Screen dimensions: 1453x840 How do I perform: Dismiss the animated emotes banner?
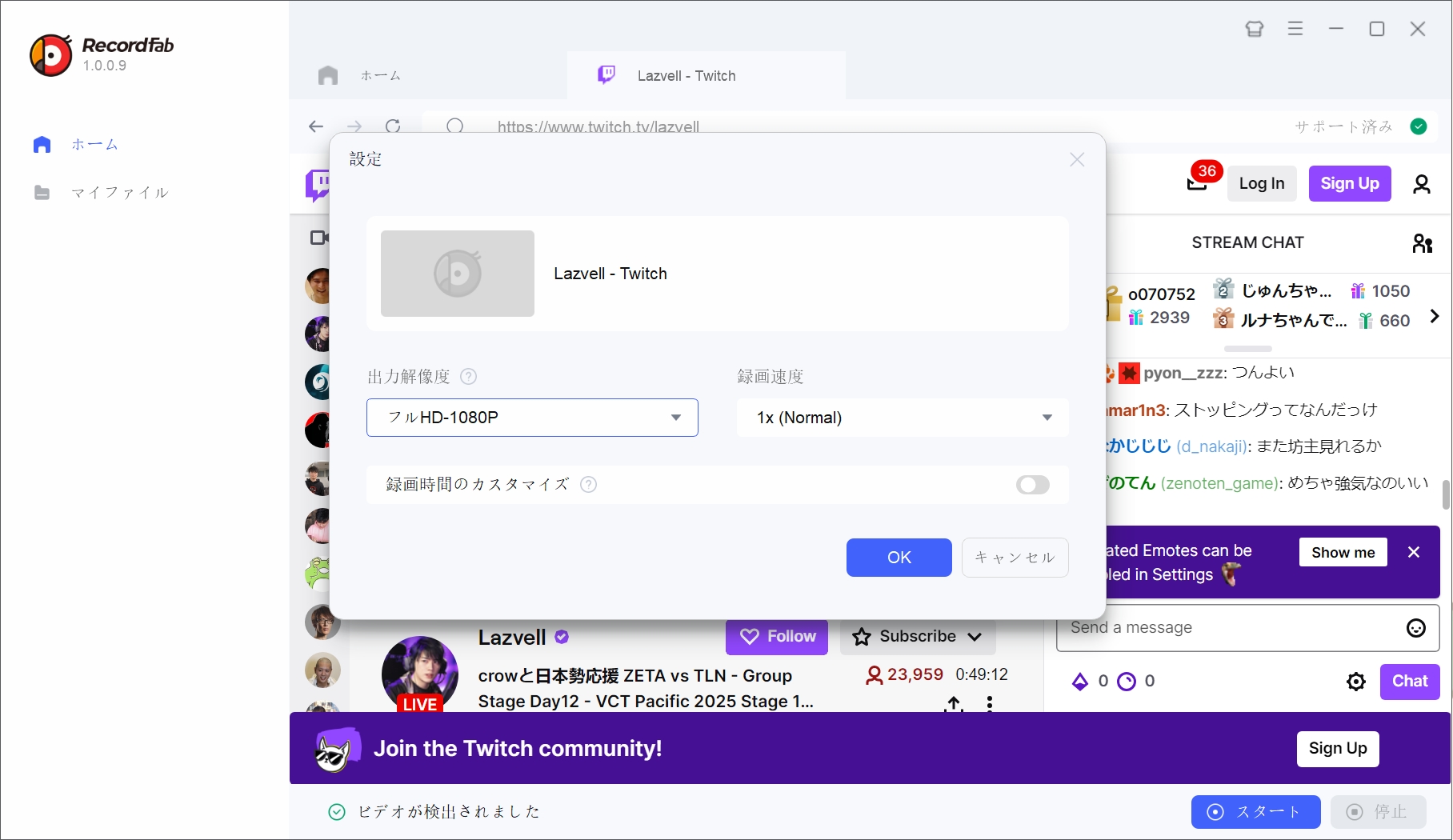point(1414,552)
